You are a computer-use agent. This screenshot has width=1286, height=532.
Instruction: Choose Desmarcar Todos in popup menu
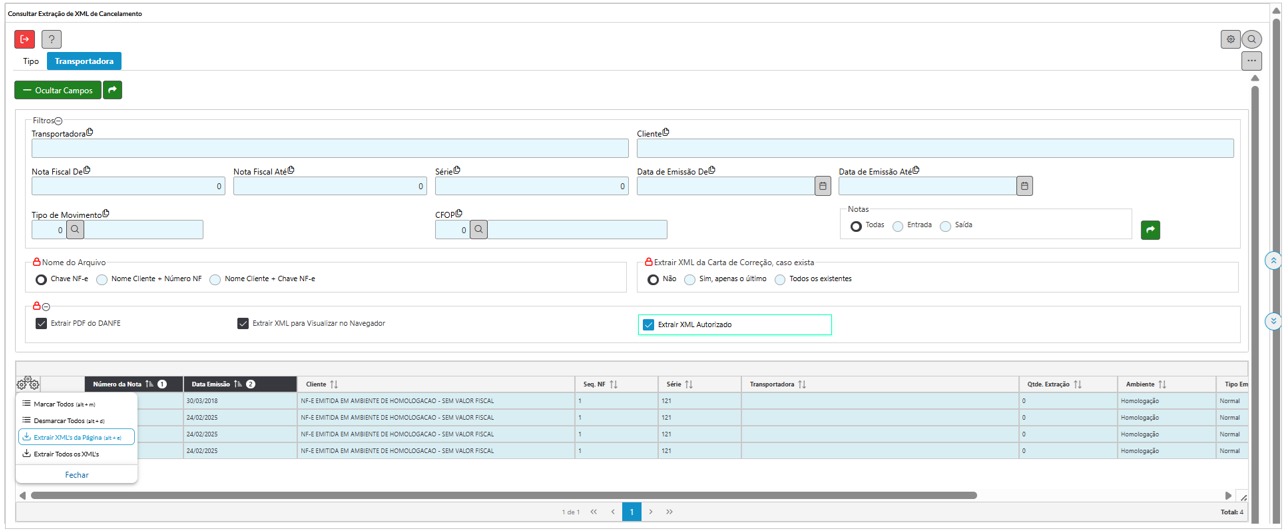coord(77,421)
